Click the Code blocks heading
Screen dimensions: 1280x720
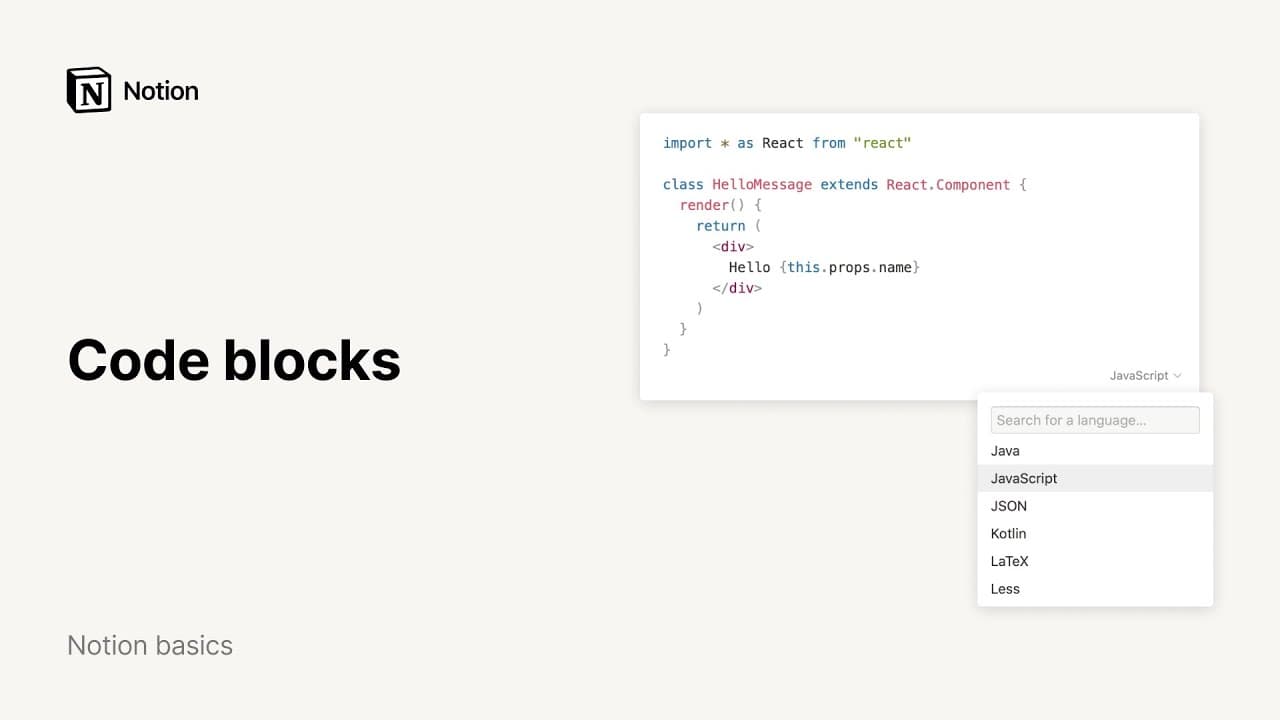pos(234,360)
